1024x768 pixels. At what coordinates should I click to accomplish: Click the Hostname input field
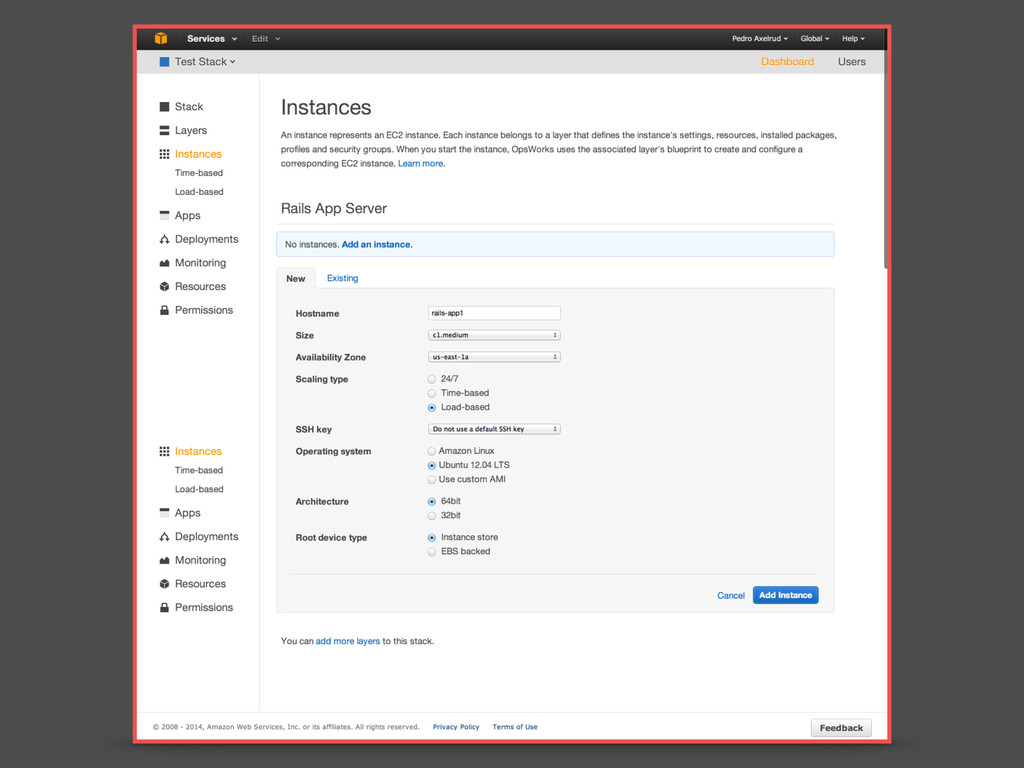(x=494, y=313)
